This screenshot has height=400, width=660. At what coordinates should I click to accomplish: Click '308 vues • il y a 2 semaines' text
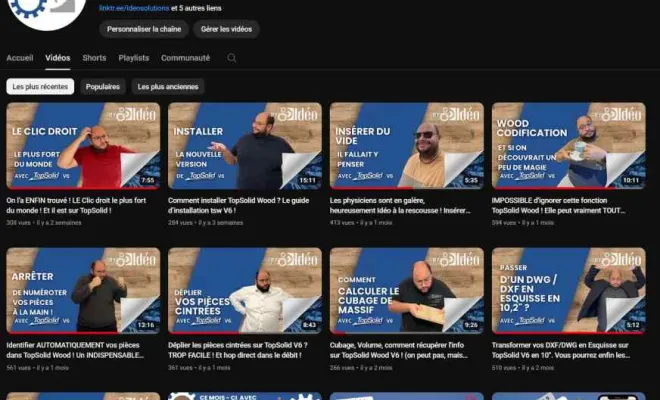click(x=44, y=223)
